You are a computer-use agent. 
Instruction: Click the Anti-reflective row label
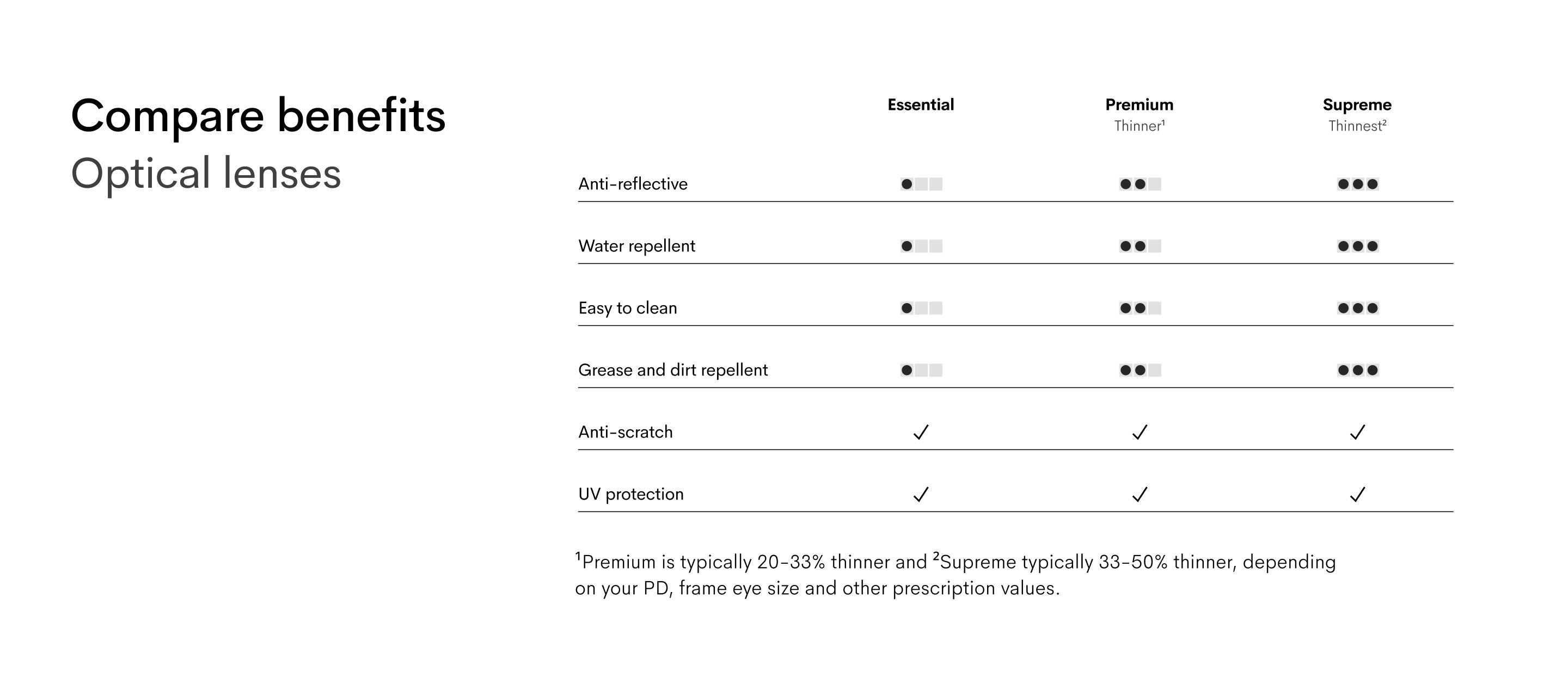pyautogui.click(x=633, y=184)
